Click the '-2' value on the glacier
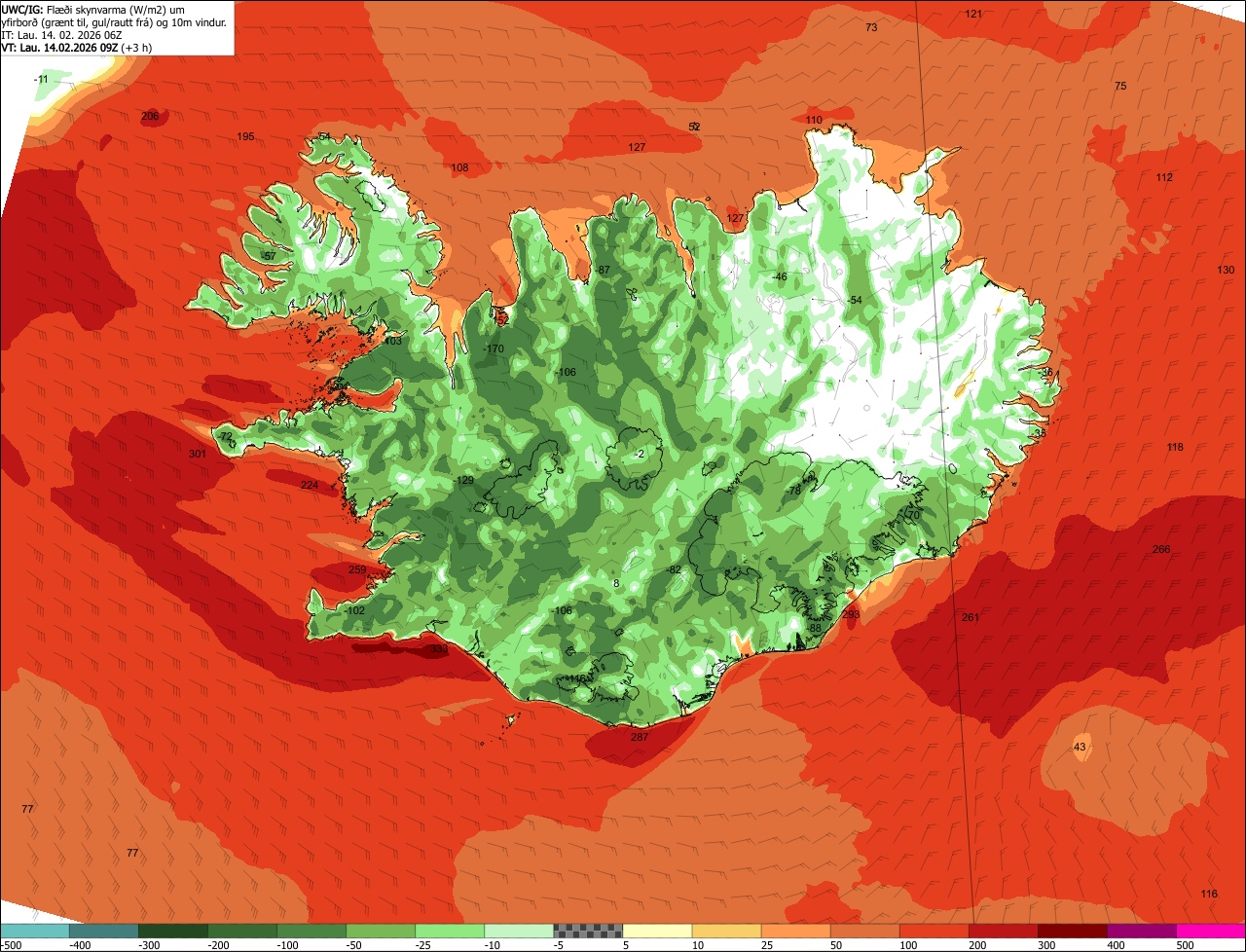This screenshot has height=952, width=1246. (x=639, y=454)
